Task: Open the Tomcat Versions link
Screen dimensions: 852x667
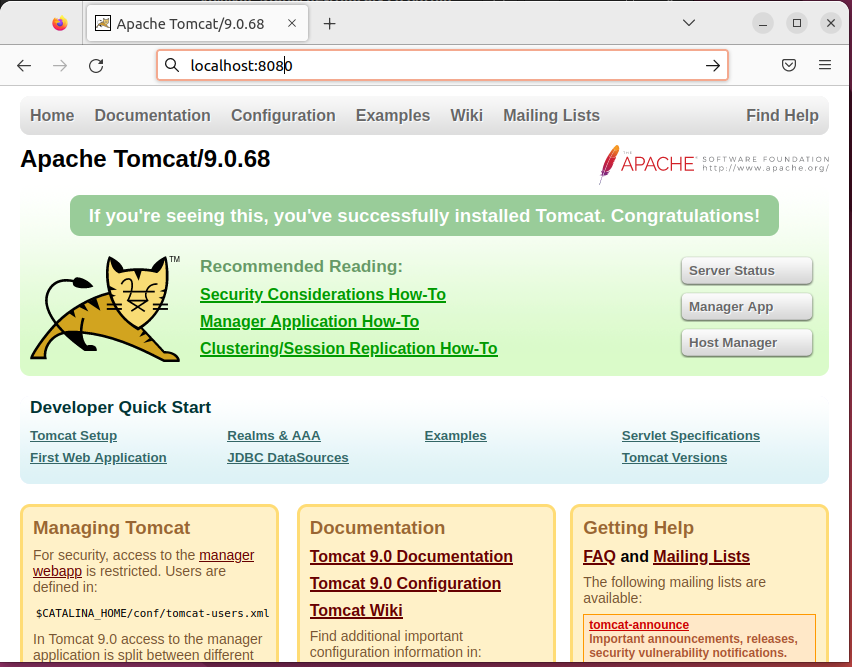Action: click(x=674, y=457)
